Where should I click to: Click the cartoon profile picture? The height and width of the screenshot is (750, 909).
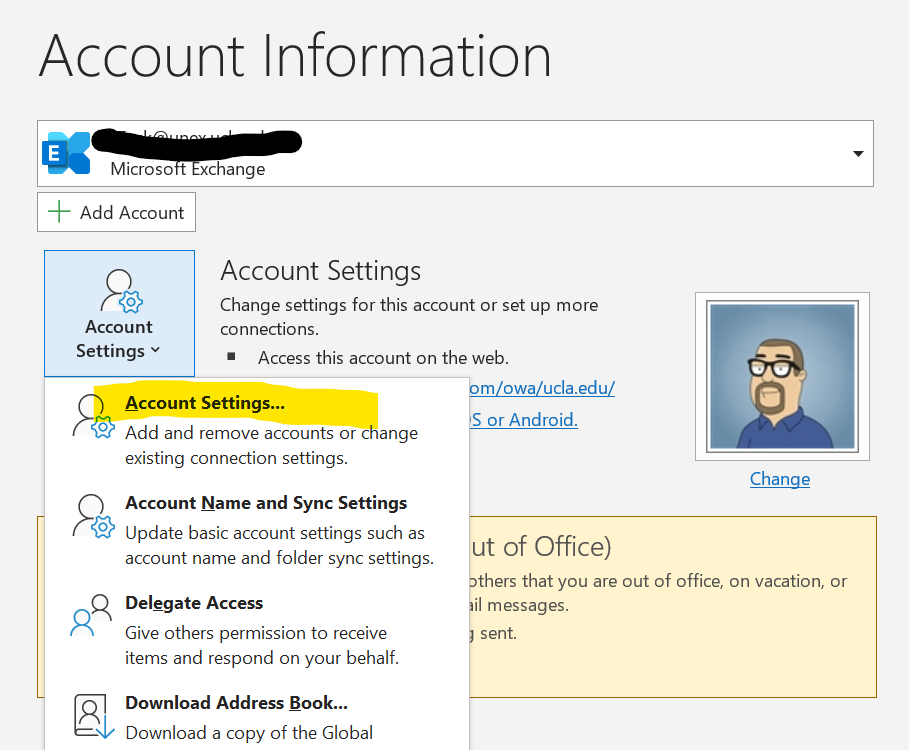(781, 376)
